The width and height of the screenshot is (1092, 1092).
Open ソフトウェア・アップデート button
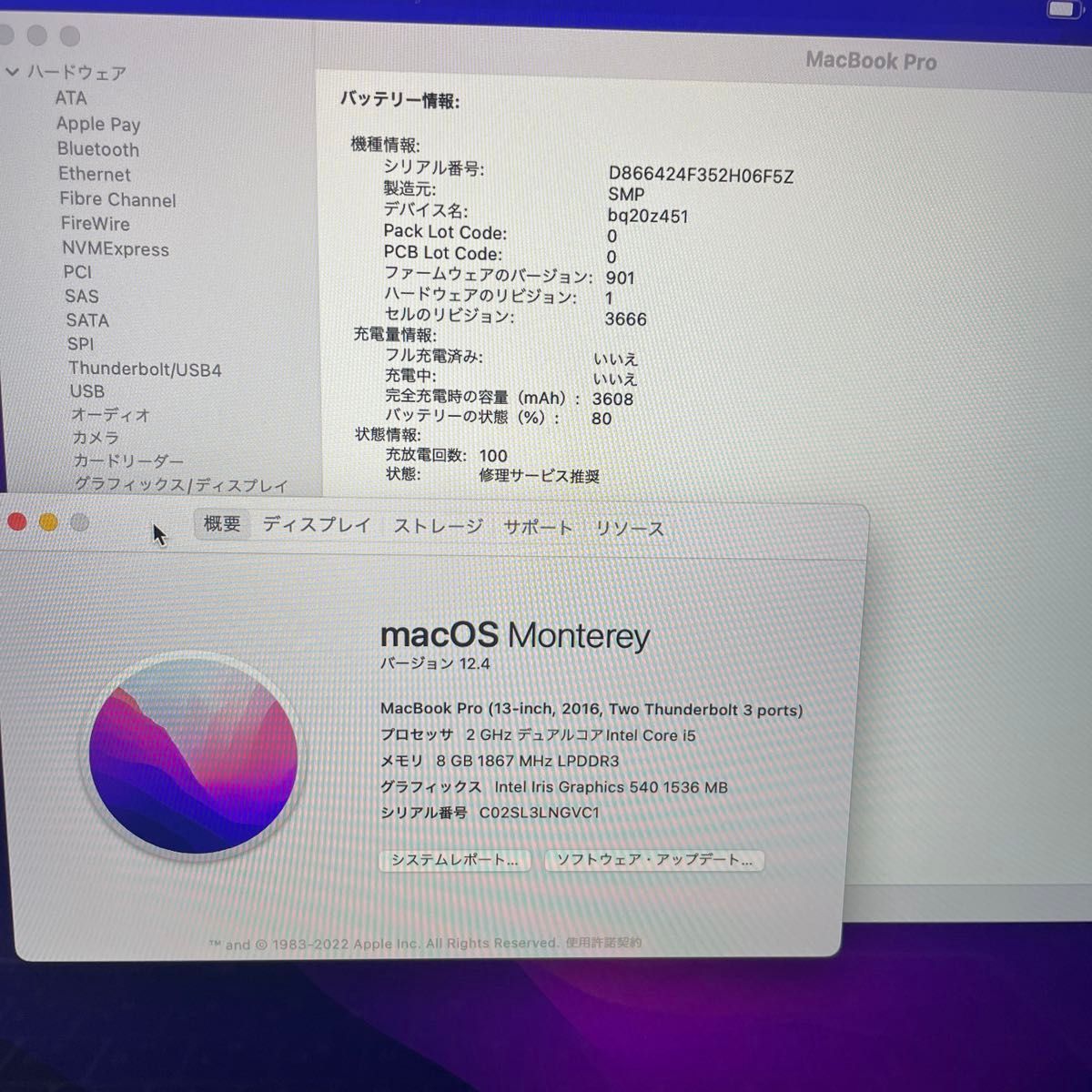coord(654,860)
